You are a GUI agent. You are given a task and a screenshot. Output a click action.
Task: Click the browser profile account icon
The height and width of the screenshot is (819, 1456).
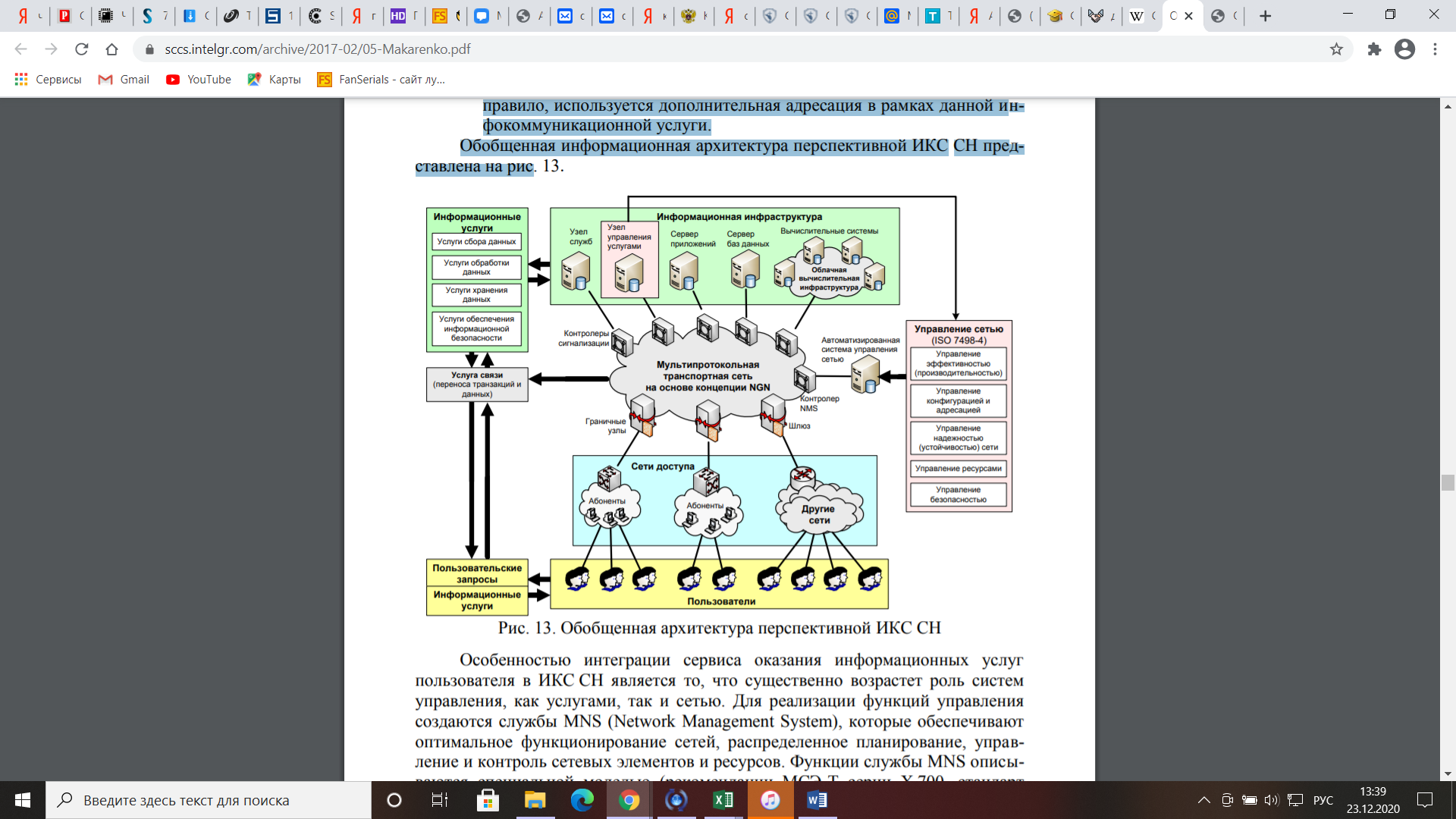(x=1405, y=49)
